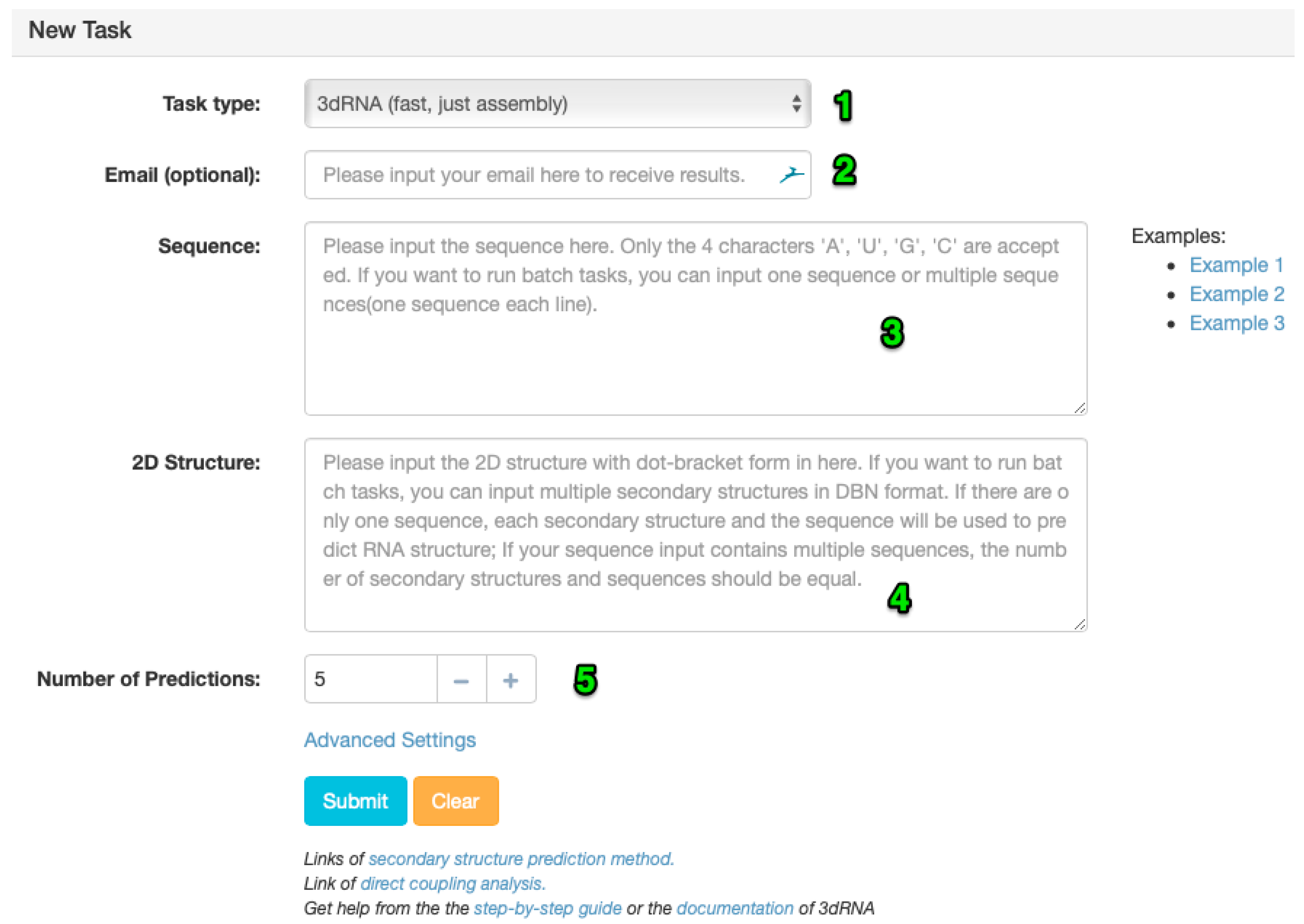
Task: Open the 3dRNA documentation link
Action: click(x=734, y=908)
